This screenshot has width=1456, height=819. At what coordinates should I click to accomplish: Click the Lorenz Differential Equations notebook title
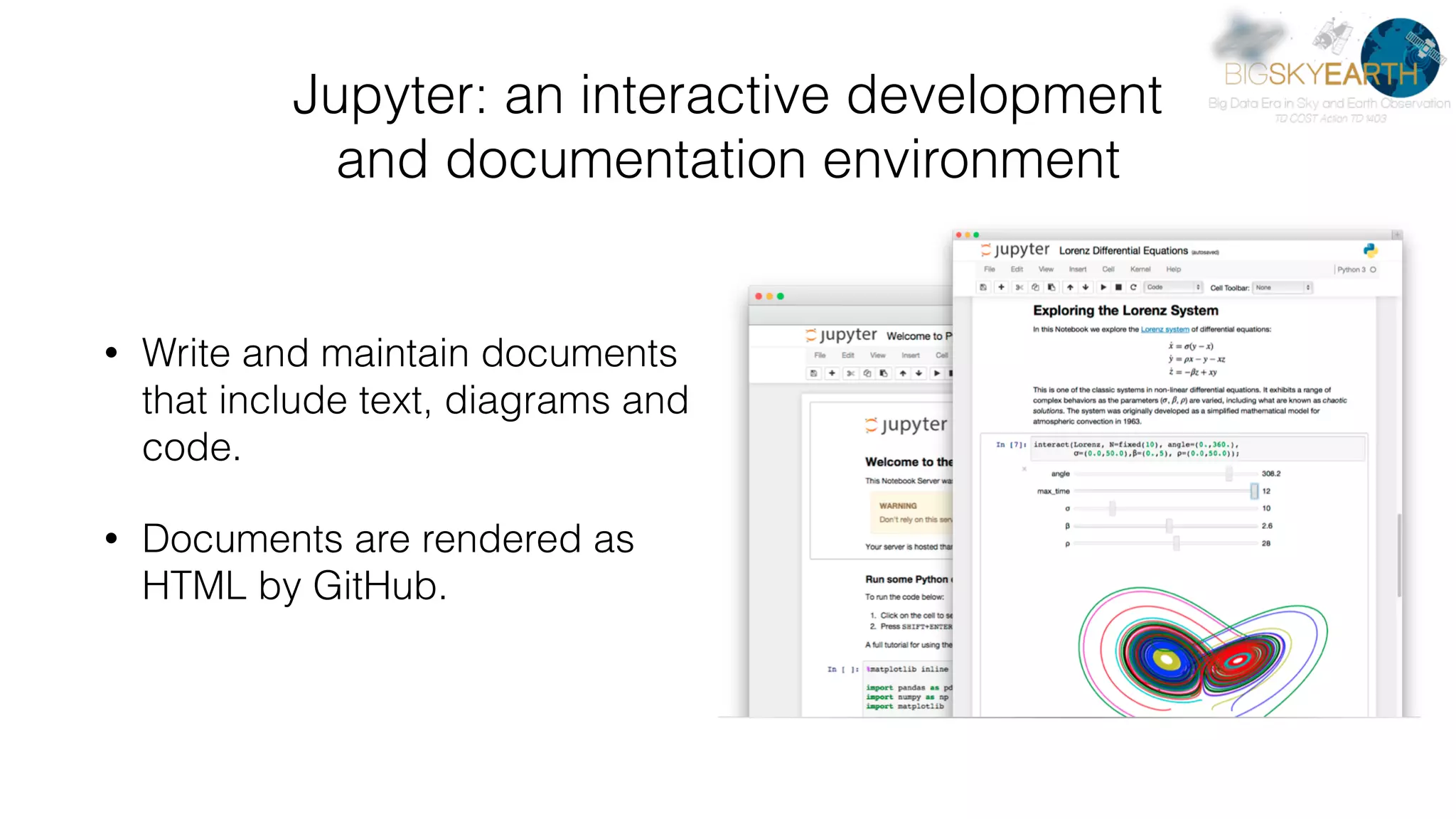tap(1123, 250)
